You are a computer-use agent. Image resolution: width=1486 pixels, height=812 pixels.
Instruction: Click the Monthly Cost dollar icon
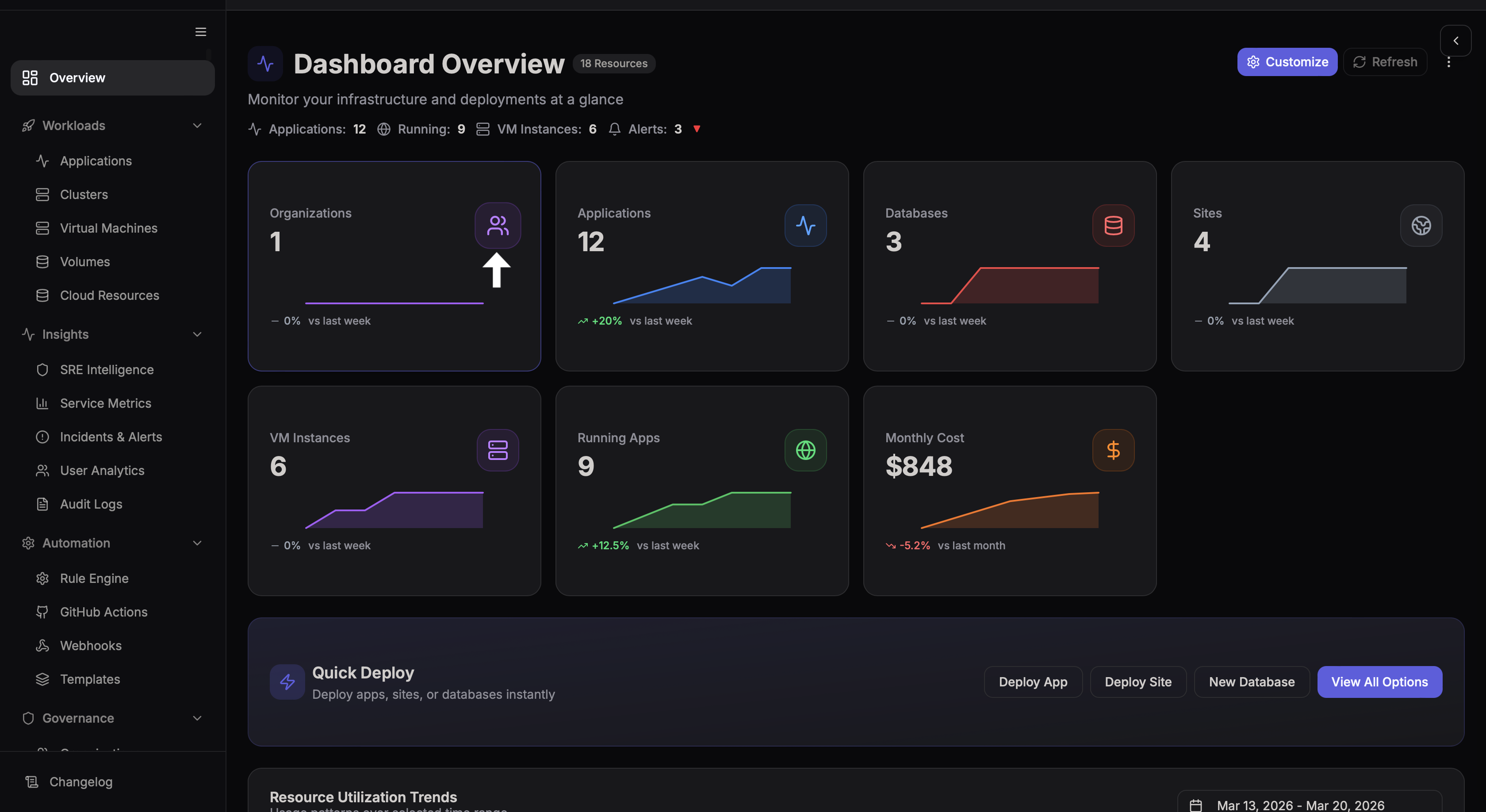pyautogui.click(x=1113, y=450)
